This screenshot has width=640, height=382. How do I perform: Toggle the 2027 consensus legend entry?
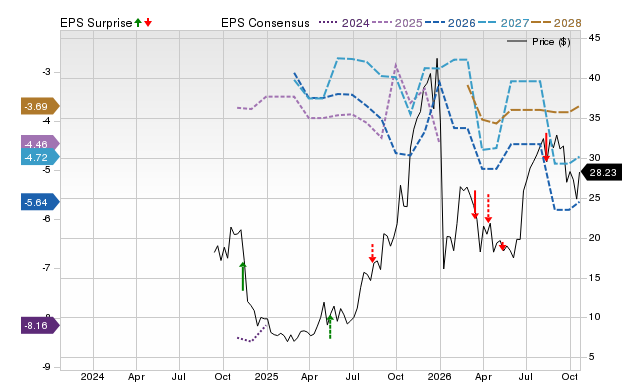click(x=503, y=23)
